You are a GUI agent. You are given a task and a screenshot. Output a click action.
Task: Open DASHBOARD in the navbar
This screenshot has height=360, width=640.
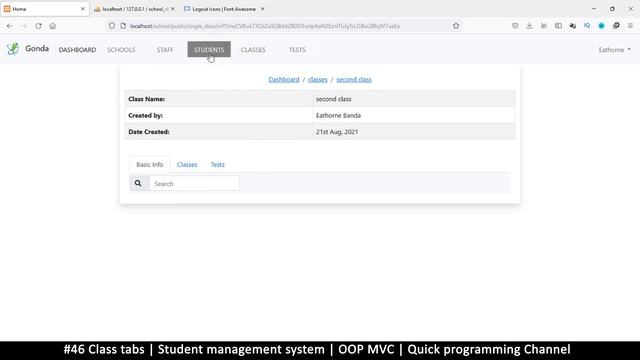click(x=78, y=50)
